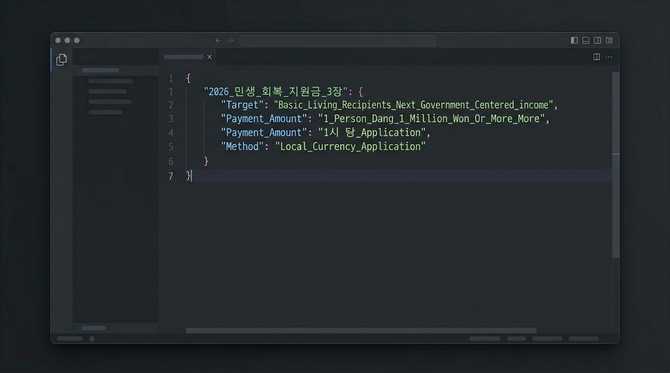Screen dimensions: 670x373
Task: Open customize layout icon in title bar
Action: point(609,40)
